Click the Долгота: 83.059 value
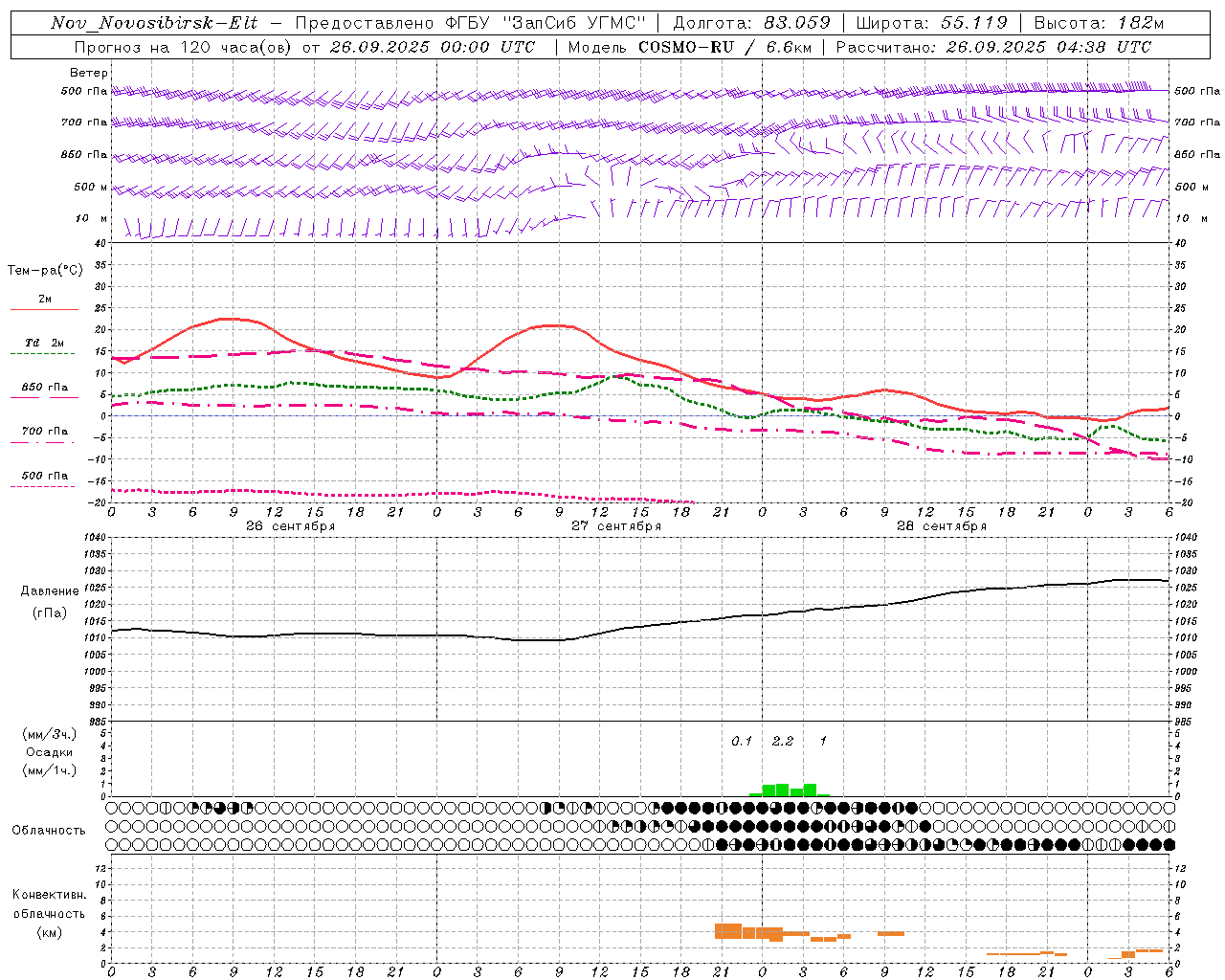The image size is (1225, 980). [x=751, y=23]
